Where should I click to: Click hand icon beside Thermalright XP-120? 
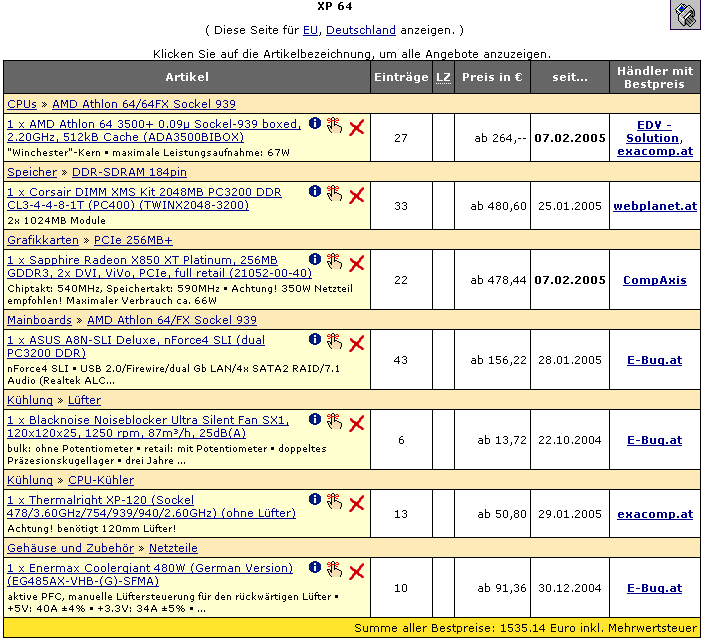pyautogui.click(x=334, y=501)
